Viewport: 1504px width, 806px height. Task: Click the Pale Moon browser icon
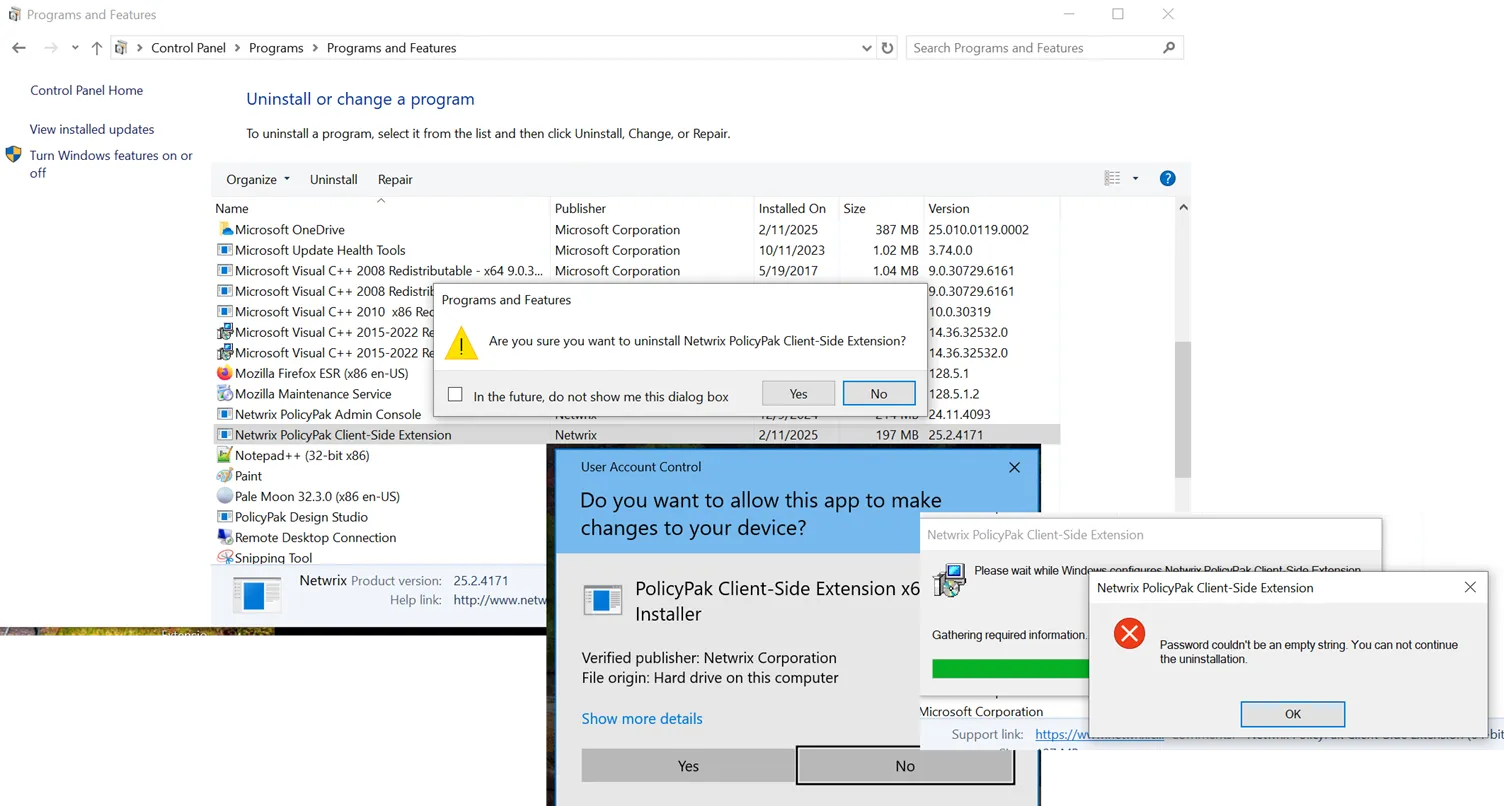coord(225,496)
